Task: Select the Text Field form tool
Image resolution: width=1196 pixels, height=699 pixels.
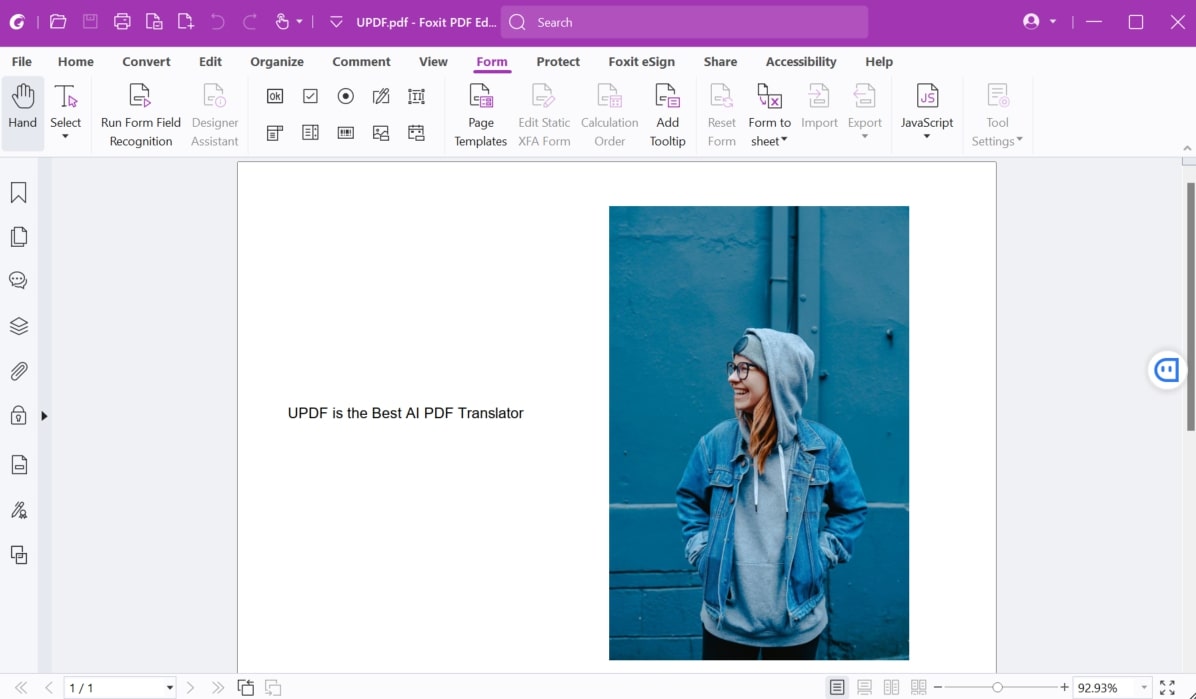Action: tap(416, 96)
